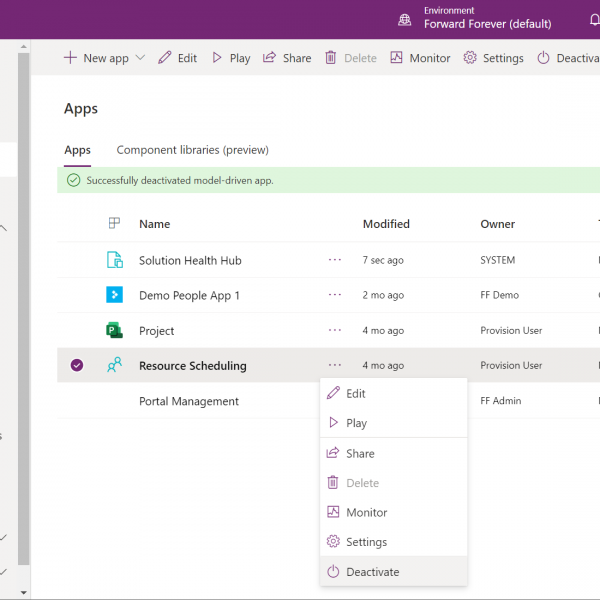This screenshot has width=600, height=600.
Task: Click the Project app icon
Action: point(114,330)
